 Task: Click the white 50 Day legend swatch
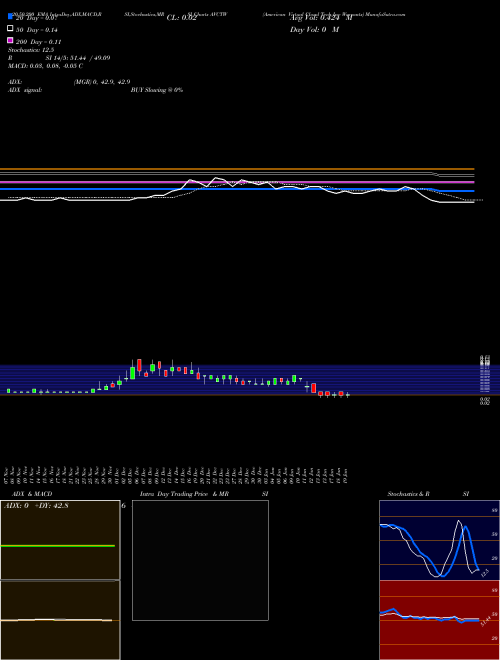[x=10, y=29]
